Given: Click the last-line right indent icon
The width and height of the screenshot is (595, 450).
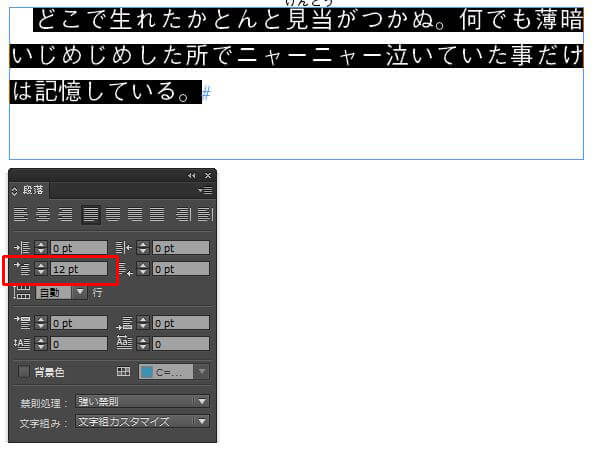Looking at the screenshot, I should tap(125, 269).
